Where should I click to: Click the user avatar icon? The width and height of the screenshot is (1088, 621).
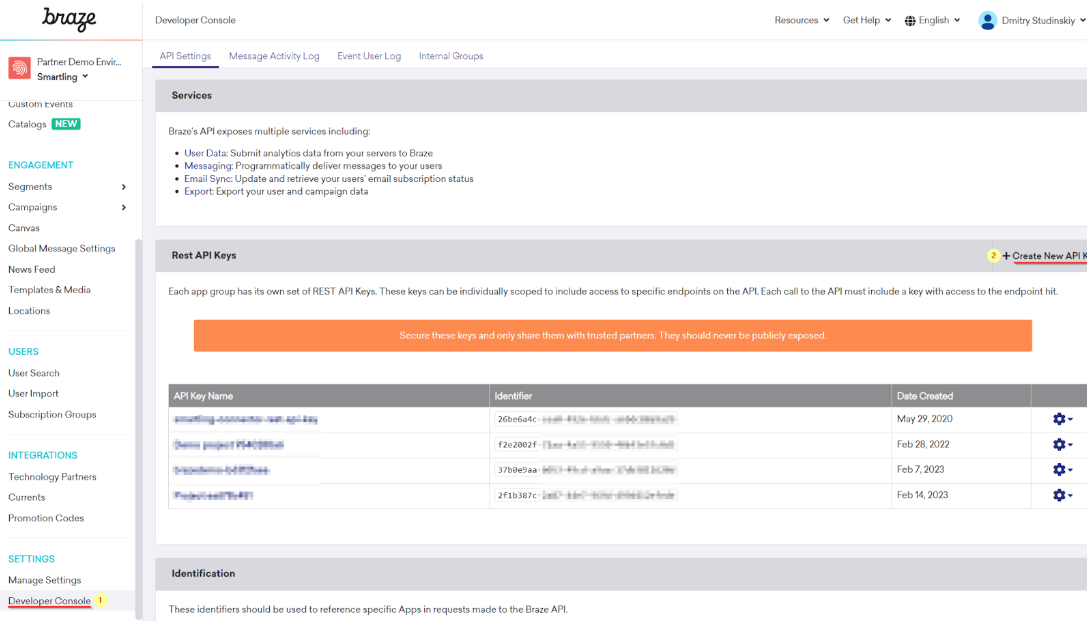coord(987,21)
